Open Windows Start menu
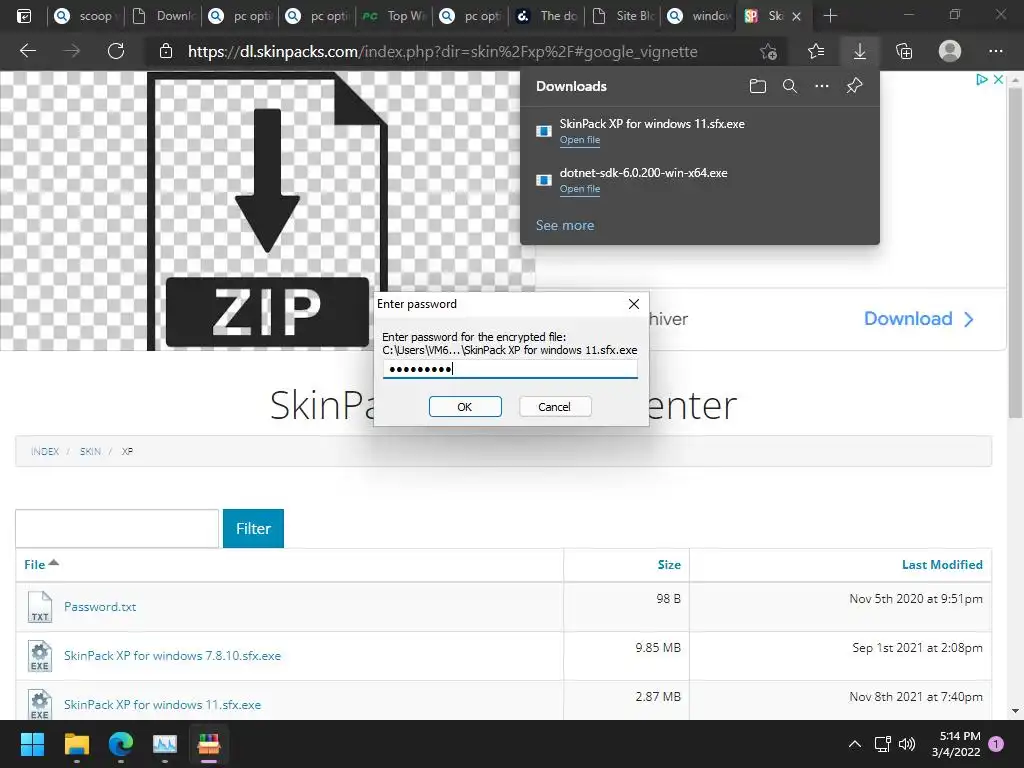The height and width of the screenshot is (768, 1024). (32, 744)
